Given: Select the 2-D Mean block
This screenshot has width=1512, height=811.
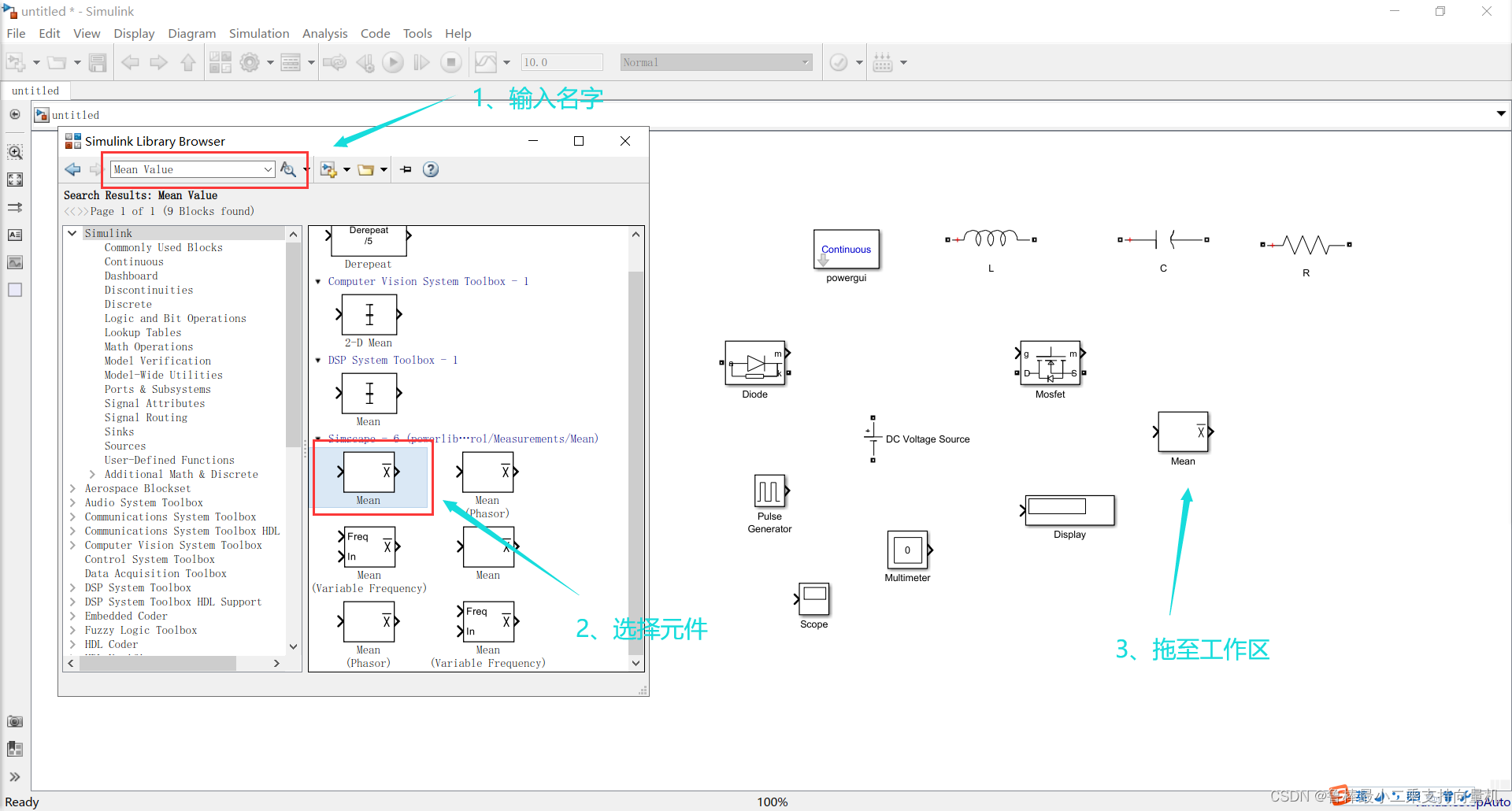Looking at the screenshot, I should pyautogui.click(x=369, y=321).
